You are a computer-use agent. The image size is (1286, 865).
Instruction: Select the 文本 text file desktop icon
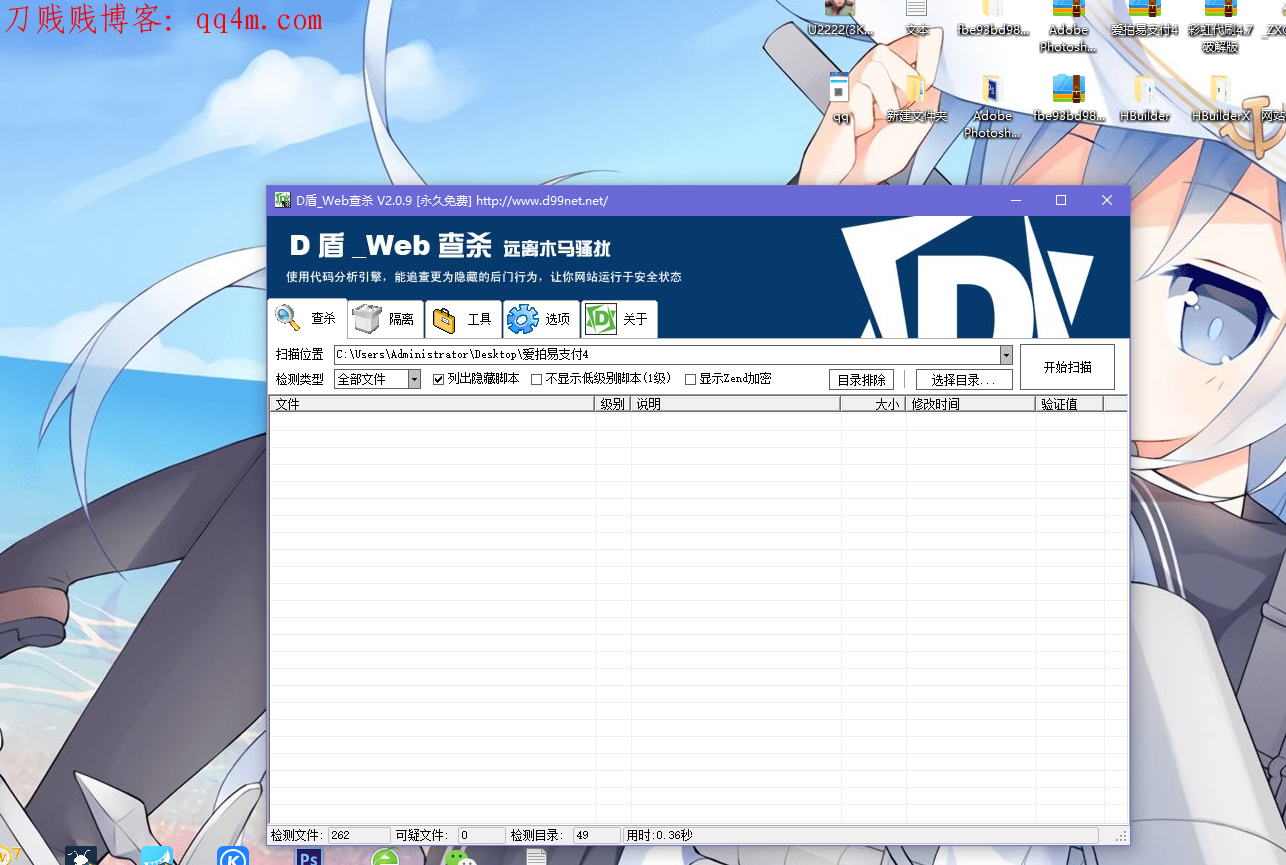(917, 18)
